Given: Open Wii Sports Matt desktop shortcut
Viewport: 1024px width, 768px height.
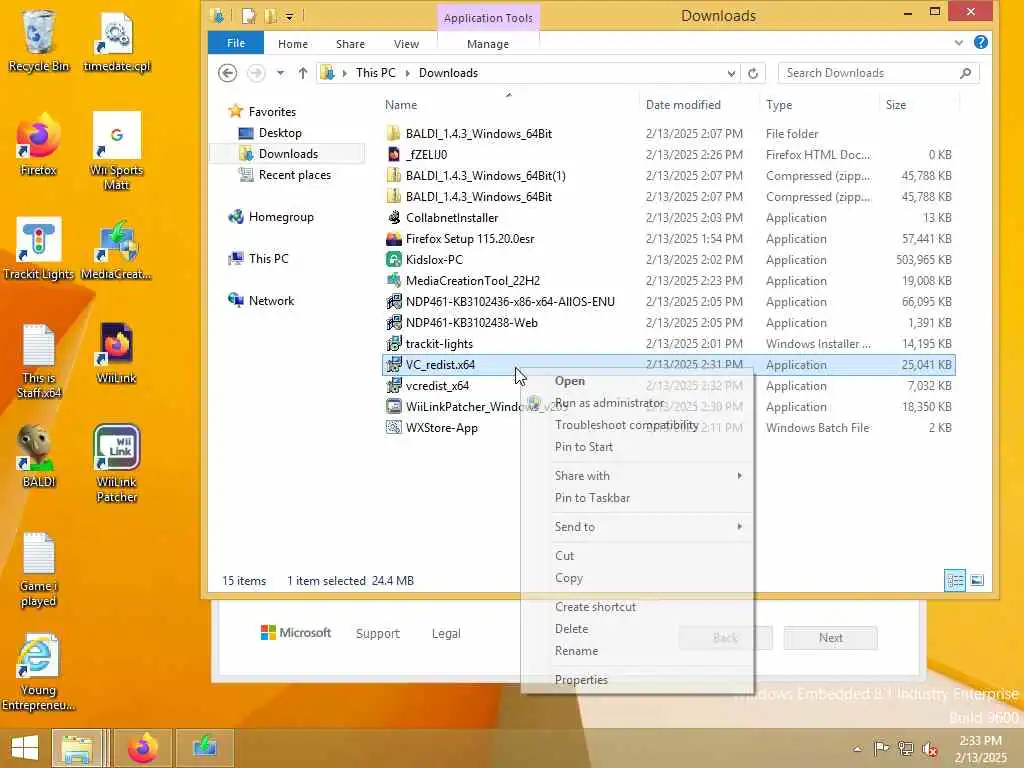Looking at the screenshot, I should click(x=116, y=152).
